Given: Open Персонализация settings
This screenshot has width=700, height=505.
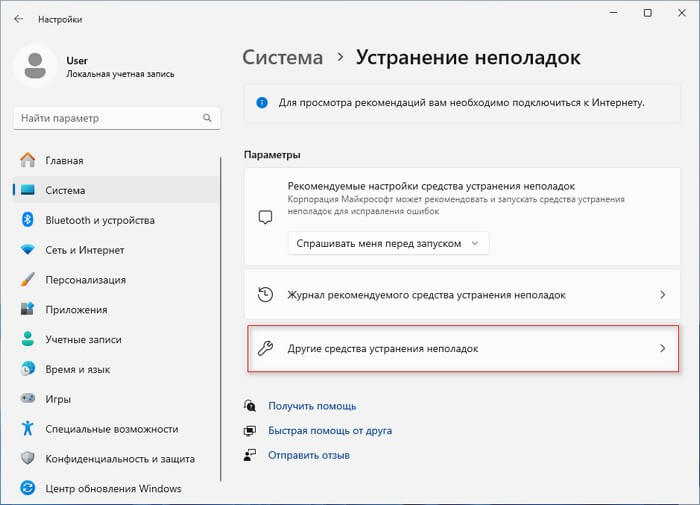Looking at the screenshot, I should tap(116, 280).
